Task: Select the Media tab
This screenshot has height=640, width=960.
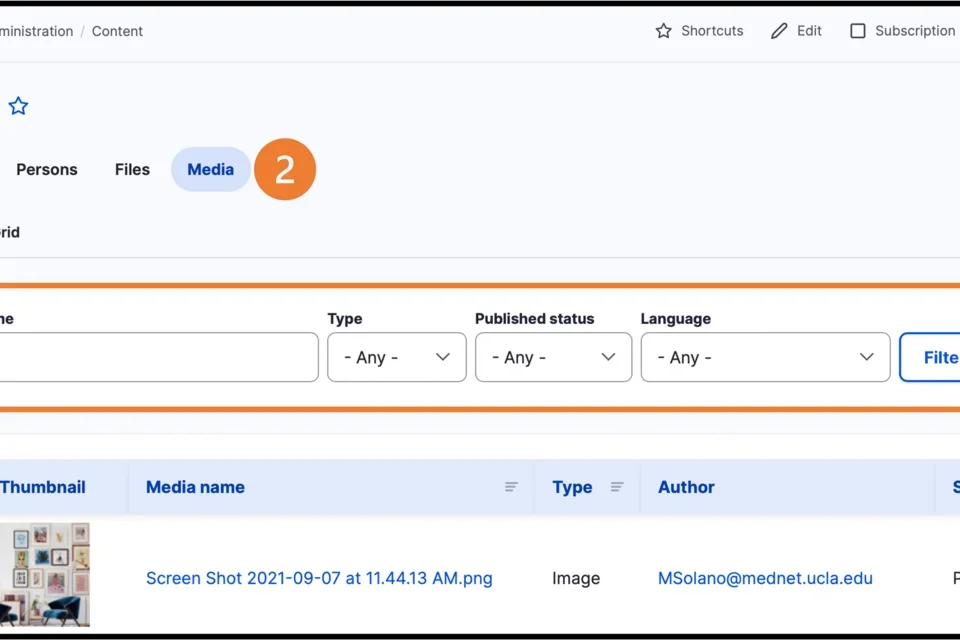Action: (x=210, y=169)
